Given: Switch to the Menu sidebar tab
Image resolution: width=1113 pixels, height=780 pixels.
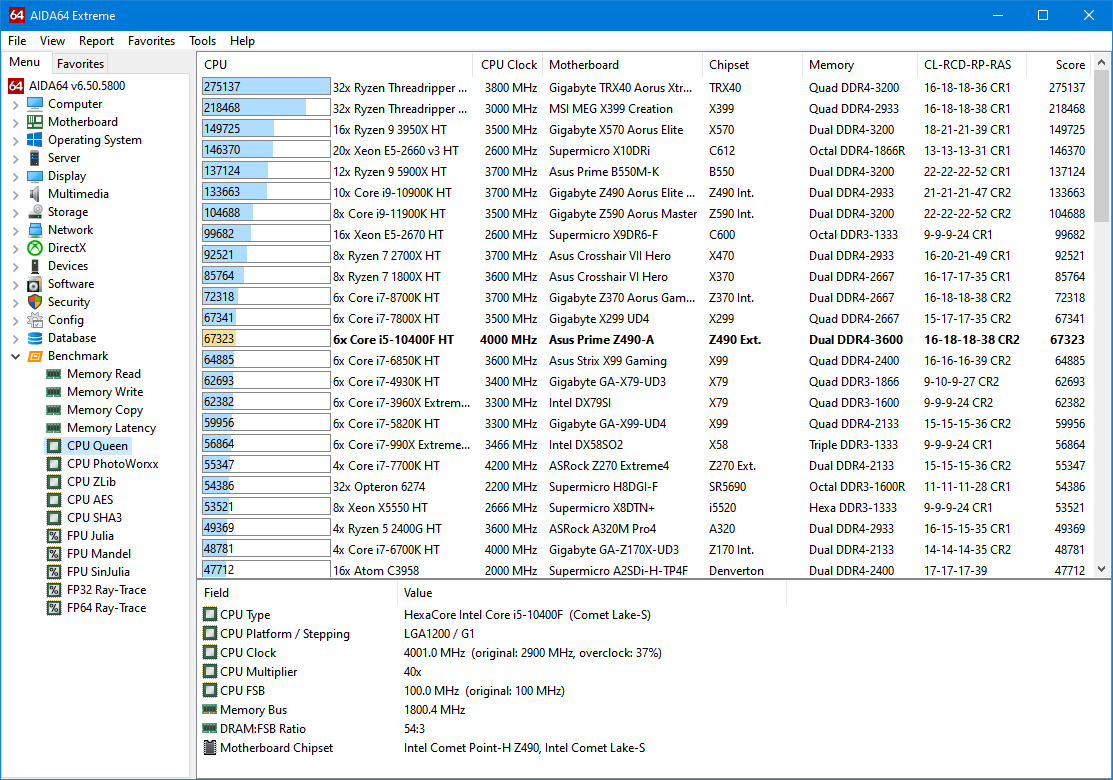Looking at the screenshot, I should click(x=25, y=62).
